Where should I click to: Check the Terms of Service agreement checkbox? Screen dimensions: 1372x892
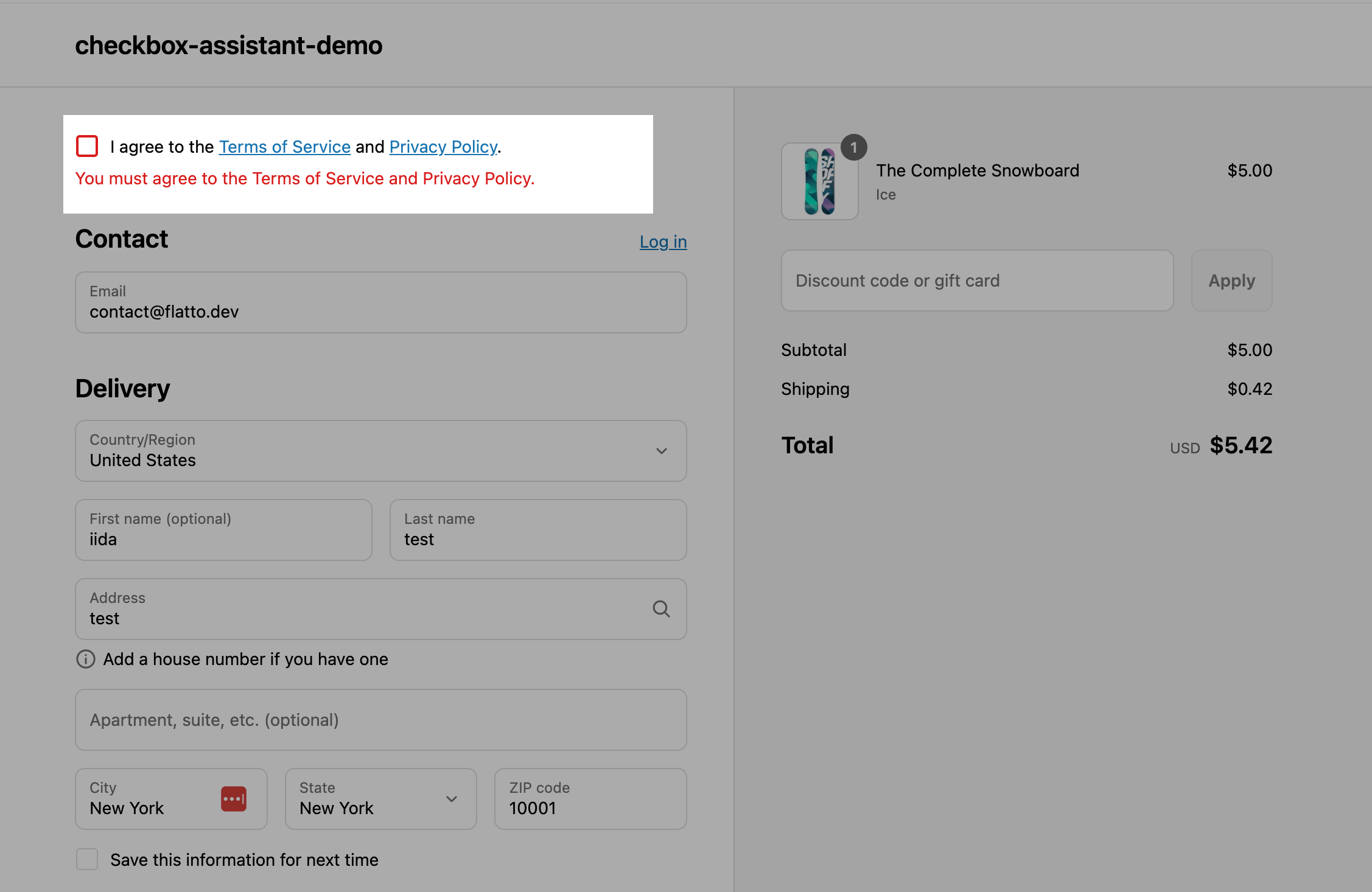pyautogui.click(x=87, y=146)
